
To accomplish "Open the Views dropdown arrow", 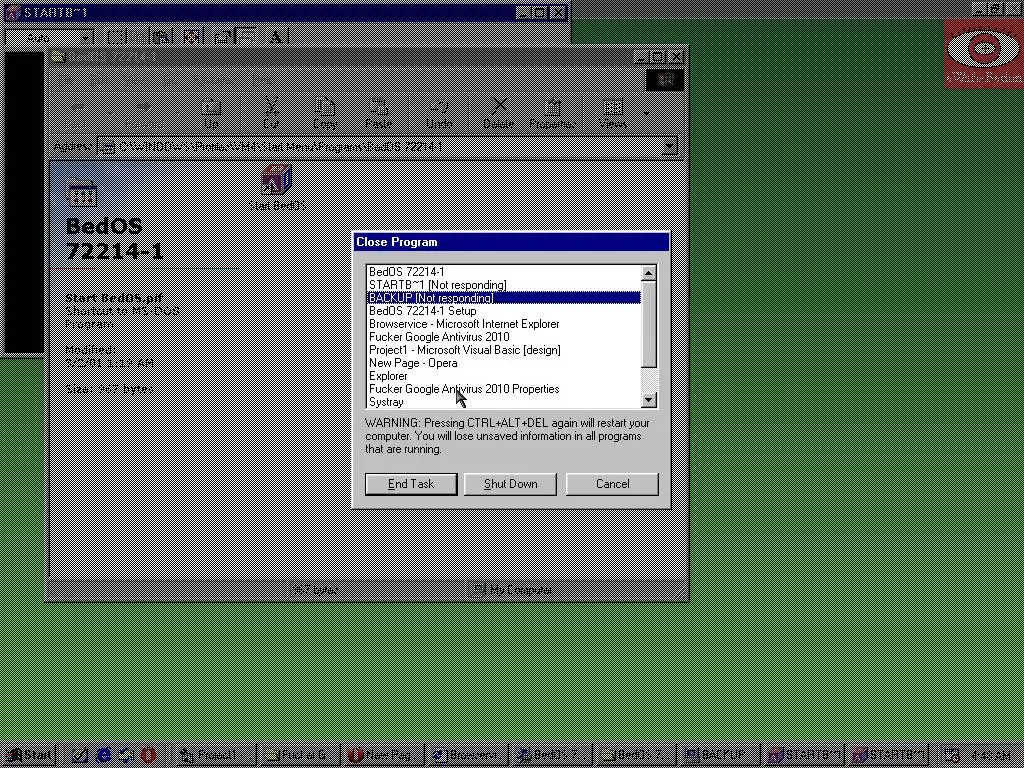I will pyautogui.click(x=647, y=114).
